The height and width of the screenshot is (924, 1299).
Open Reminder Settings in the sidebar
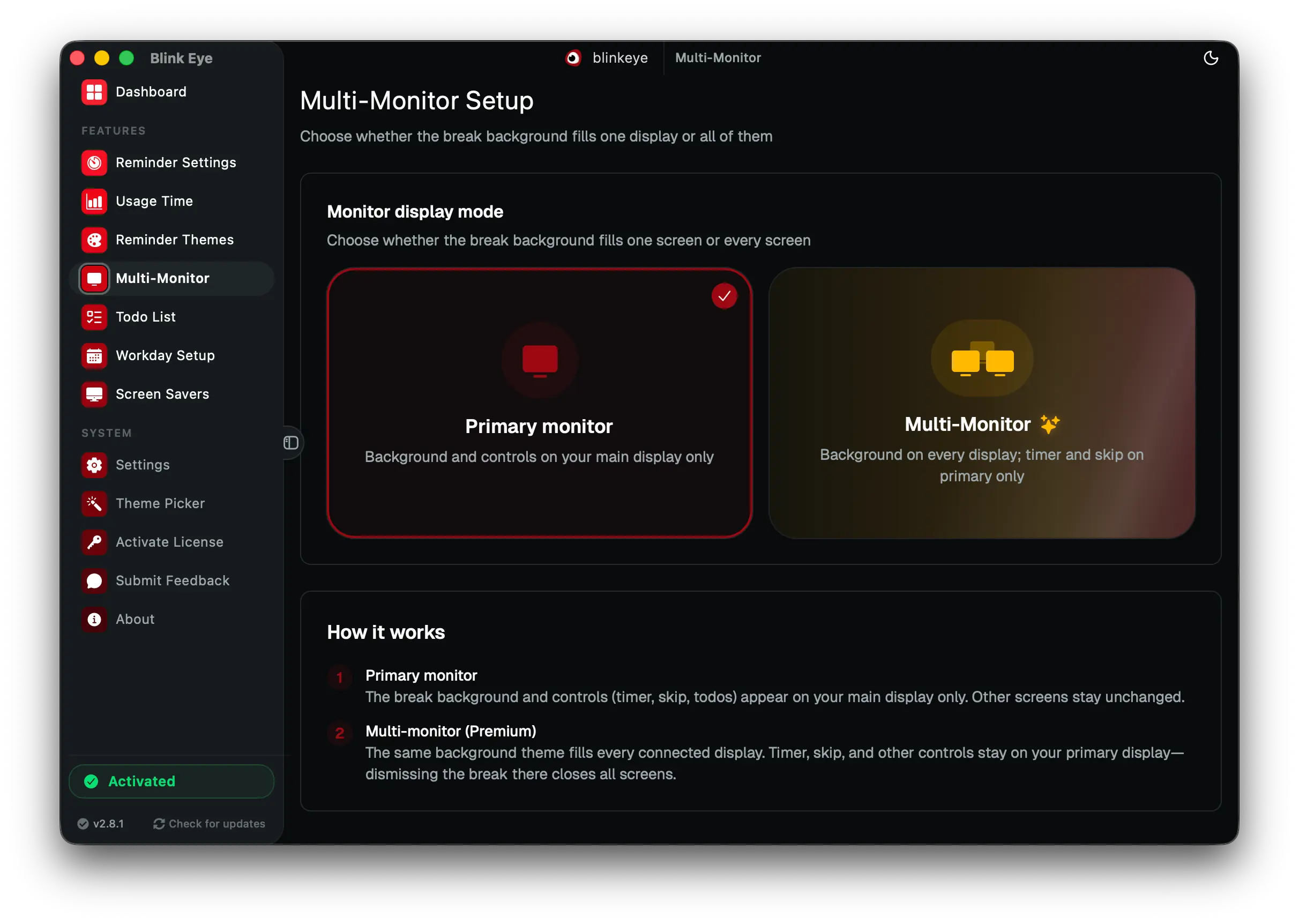point(171,163)
